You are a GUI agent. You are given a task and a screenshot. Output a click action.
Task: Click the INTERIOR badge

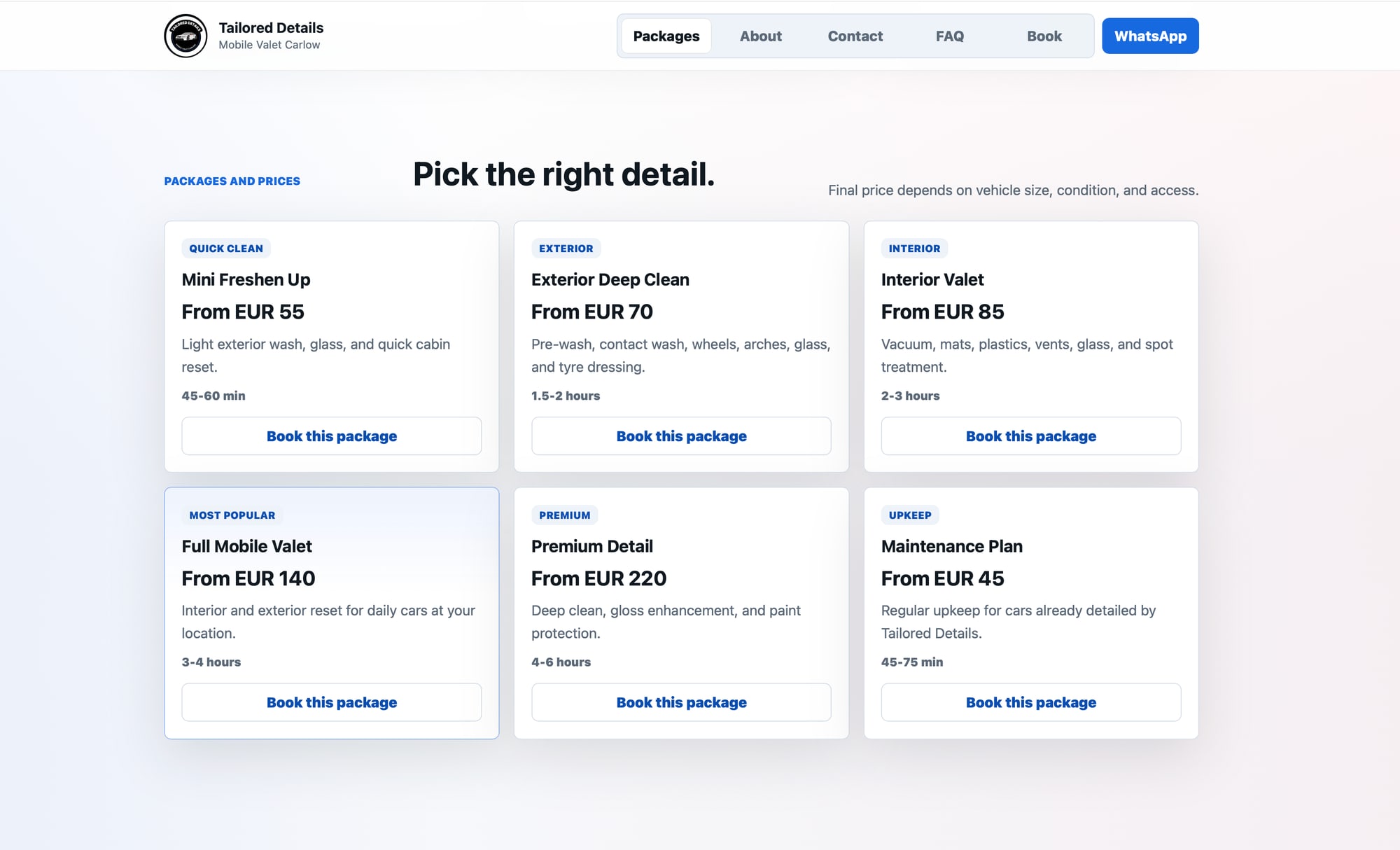click(914, 249)
